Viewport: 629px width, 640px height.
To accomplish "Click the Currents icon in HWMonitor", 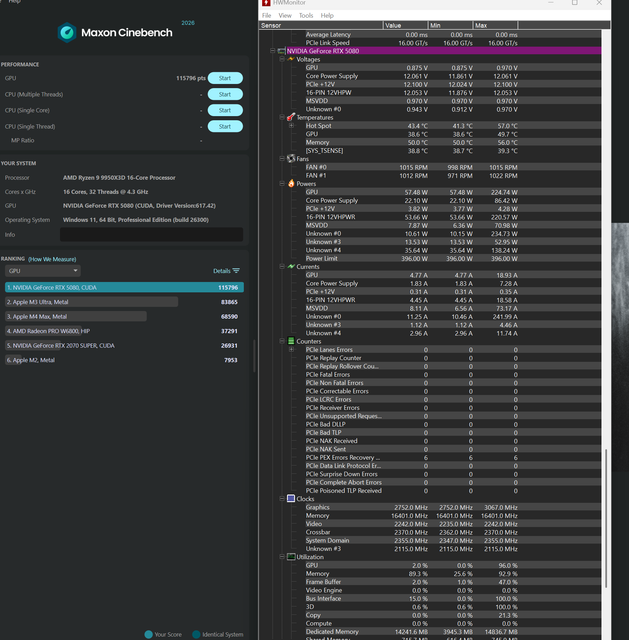I will (291, 267).
